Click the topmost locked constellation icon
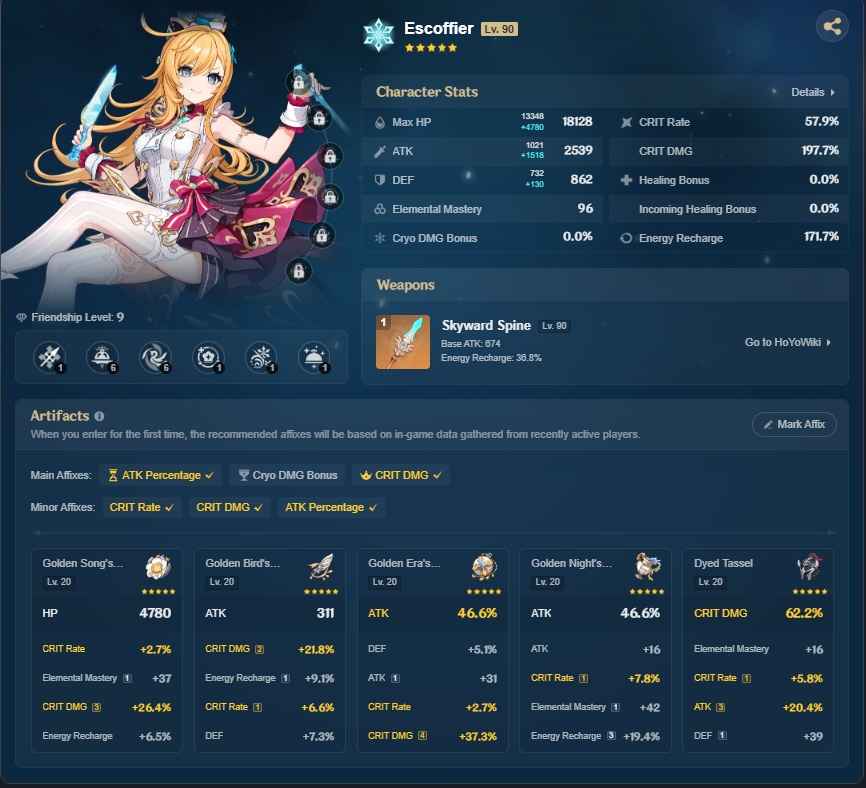This screenshot has width=866, height=788. click(298, 82)
